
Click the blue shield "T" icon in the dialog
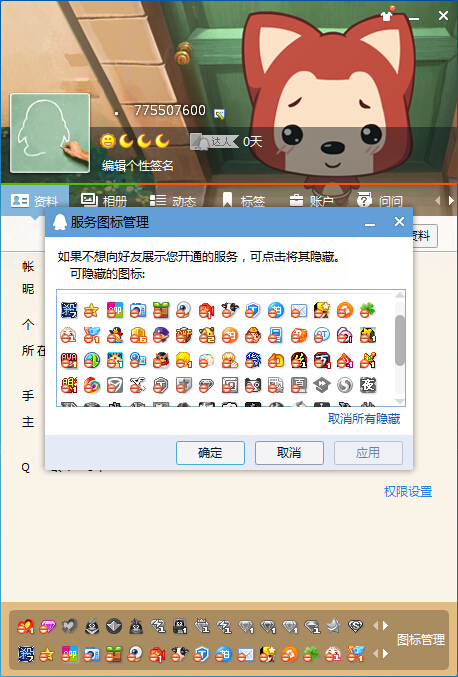(253, 310)
